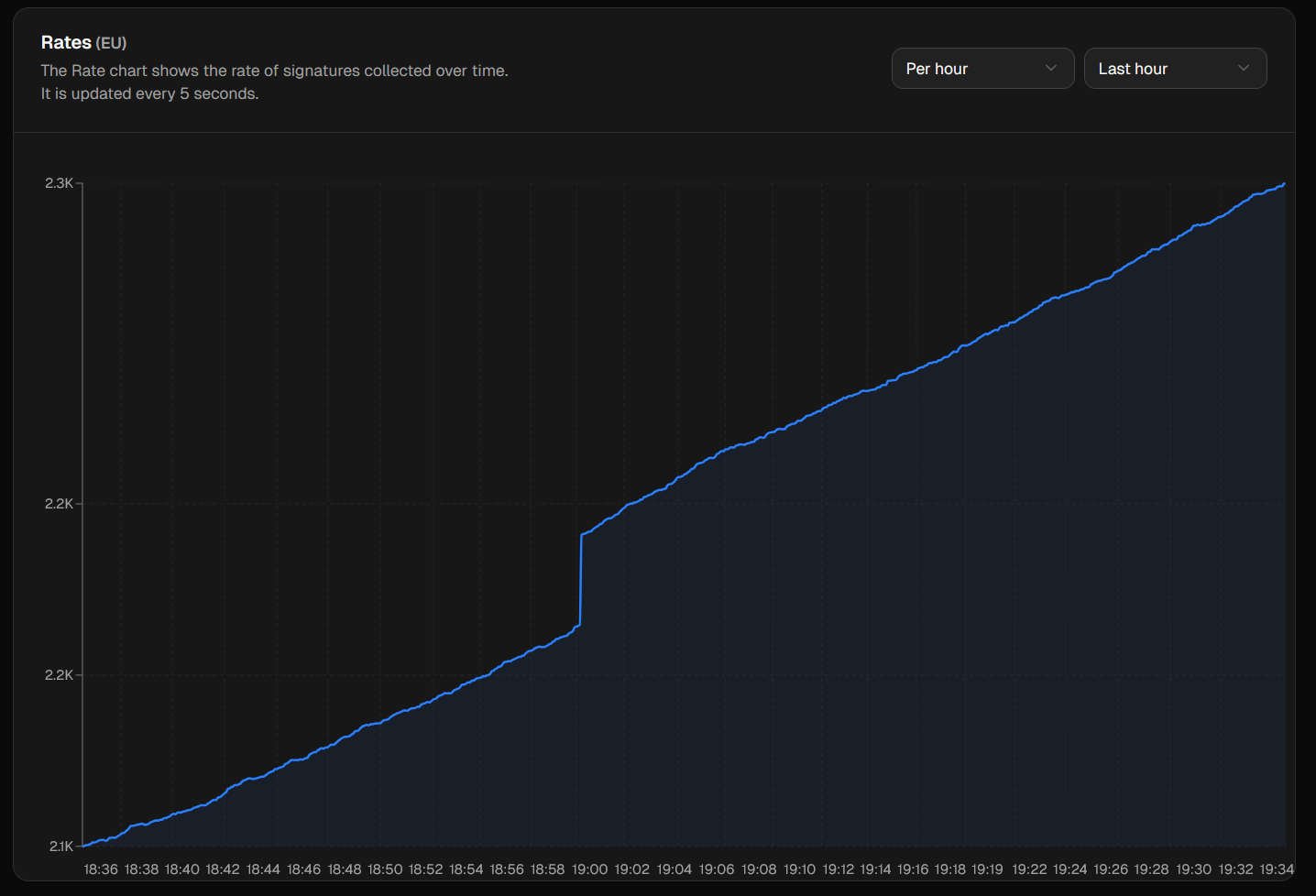Click the 19:18 x-axis time label

pyautogui.click(x=950, y=869)
